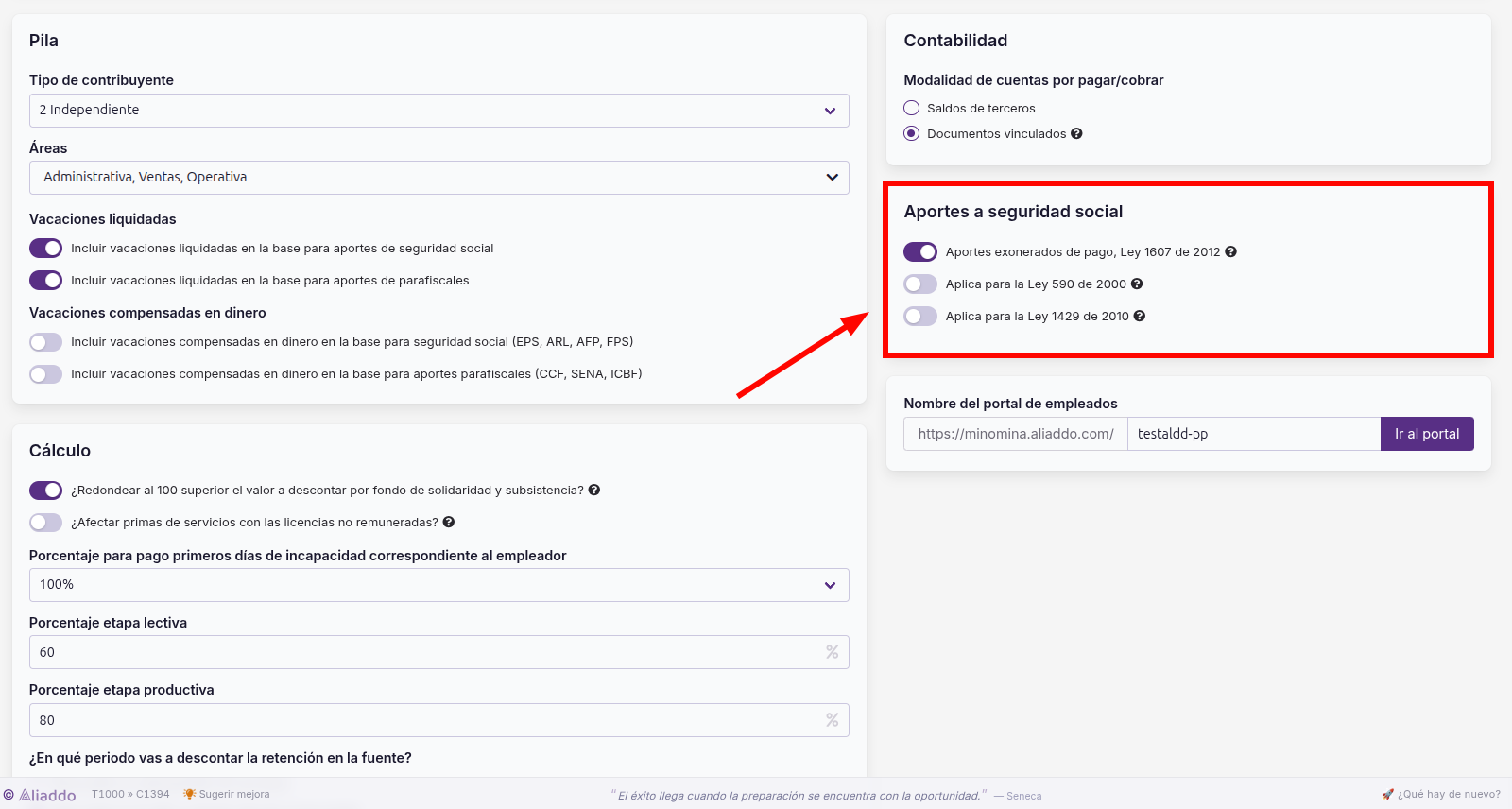Click the Modalidad de cuentas por pagar/cobrar label
The width and height of the screenshot is (1512, 809).
pos(1034,80)
